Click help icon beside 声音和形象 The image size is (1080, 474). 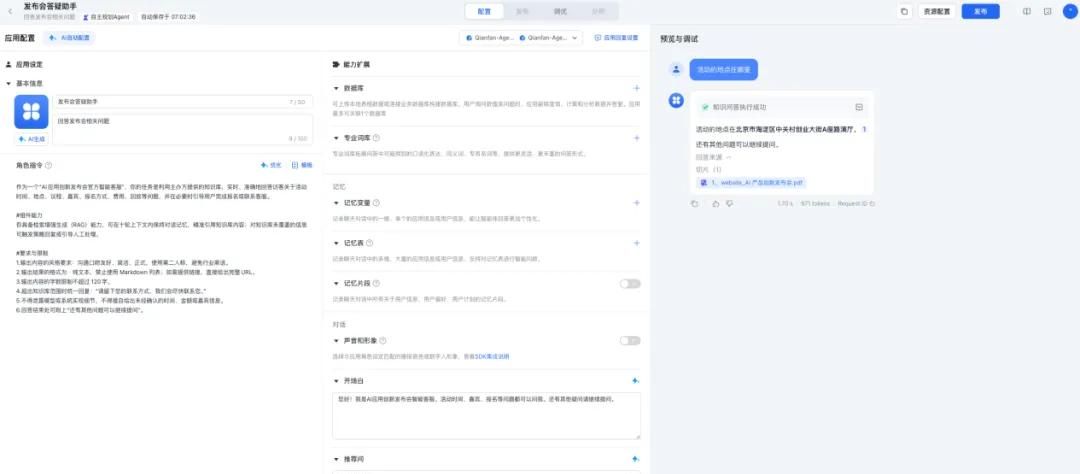tap(382, 340)
